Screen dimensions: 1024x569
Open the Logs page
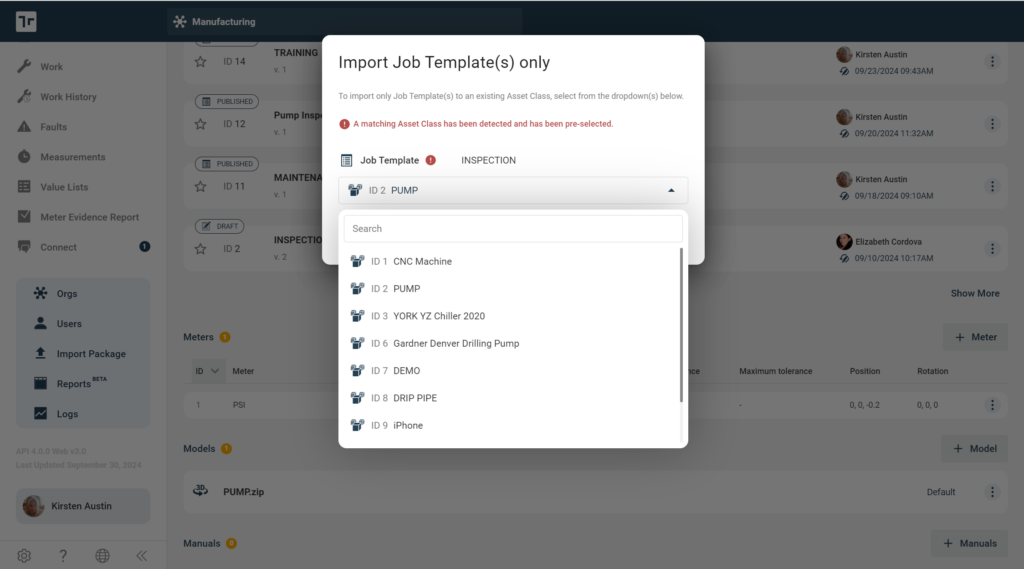(x=67, y=414)
